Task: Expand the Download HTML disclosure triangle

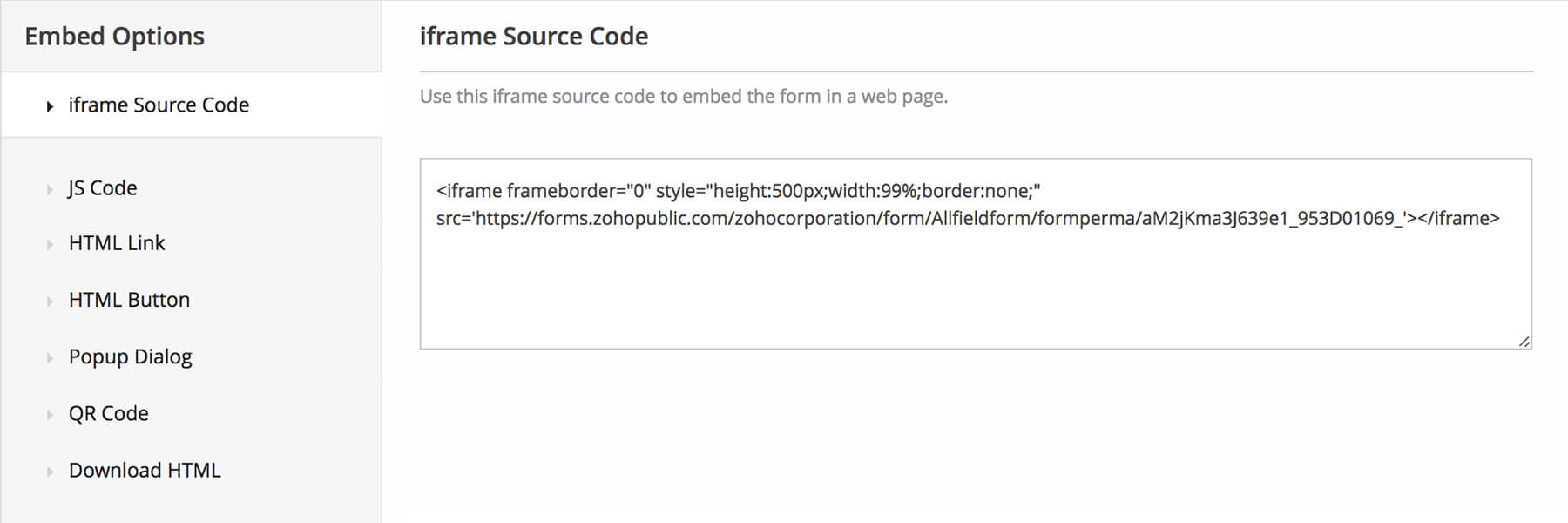Action: pyautogui.click(x=50, y=471)
